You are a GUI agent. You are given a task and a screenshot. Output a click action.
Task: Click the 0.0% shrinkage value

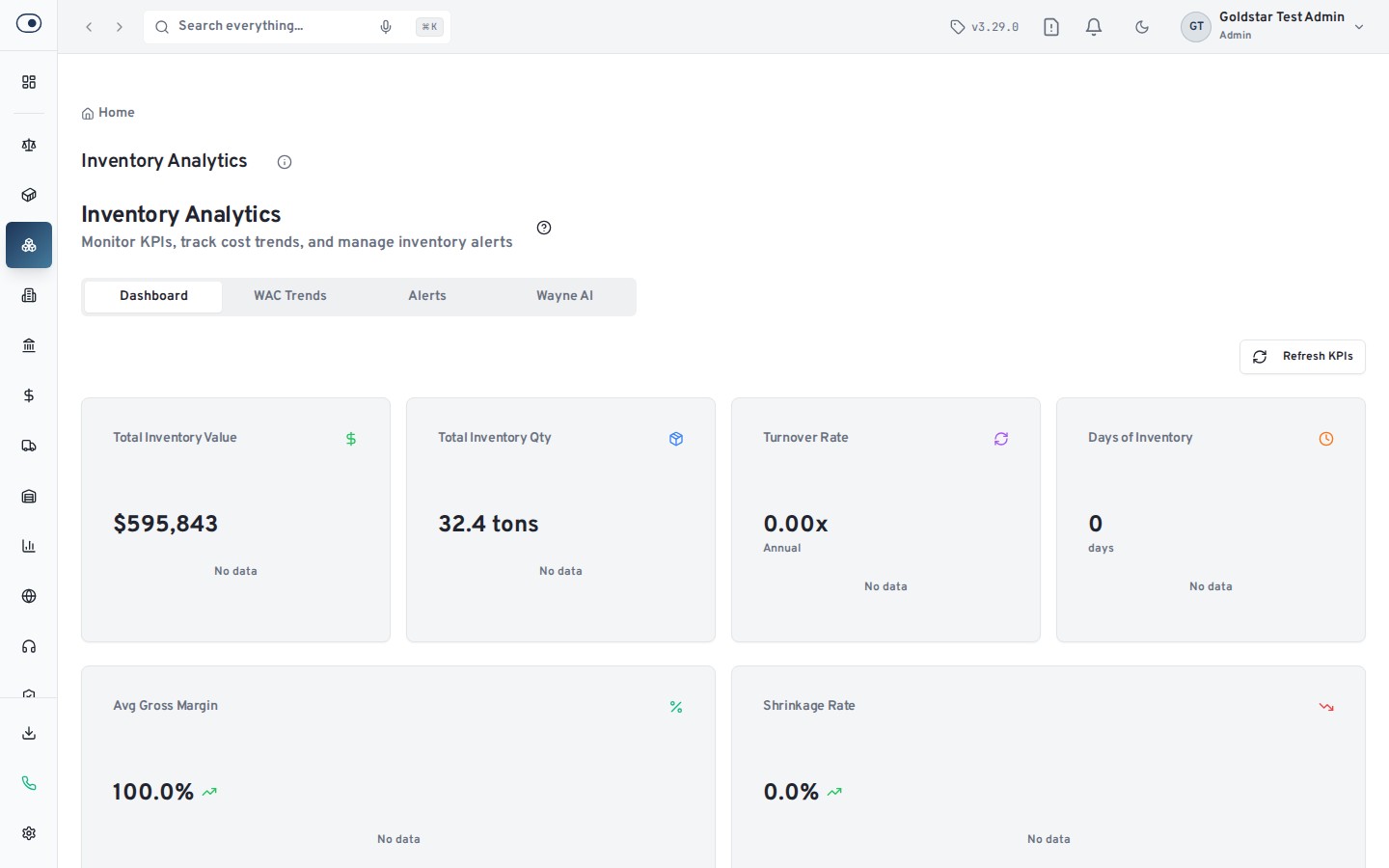tap(791, 792)
